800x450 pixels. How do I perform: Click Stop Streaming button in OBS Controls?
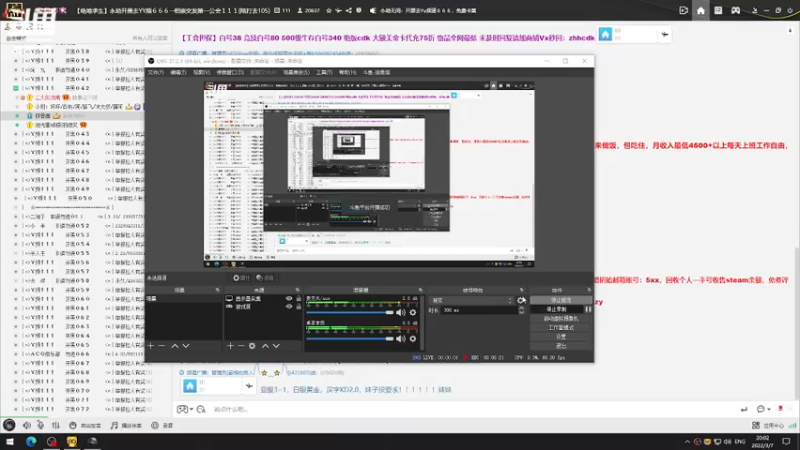point(561,300)
